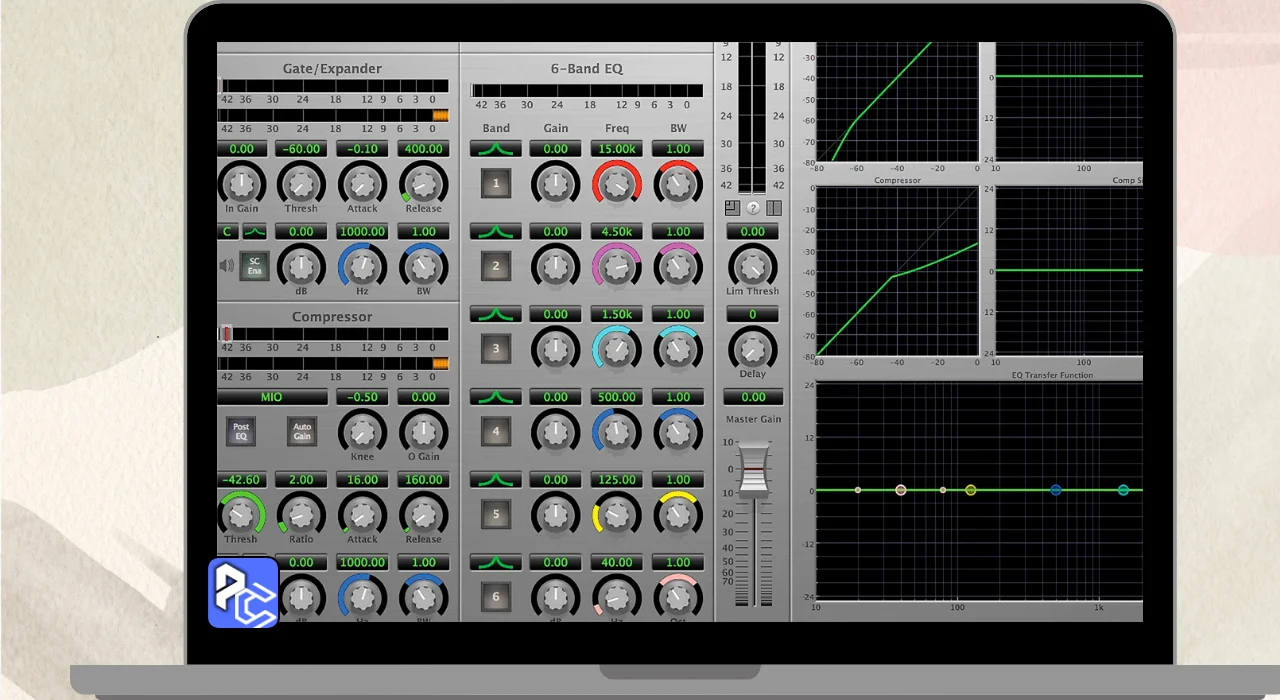Click the gate sidechain speaker listen icon
This screenshot has height=700, width=1280.
click(226, 266)
